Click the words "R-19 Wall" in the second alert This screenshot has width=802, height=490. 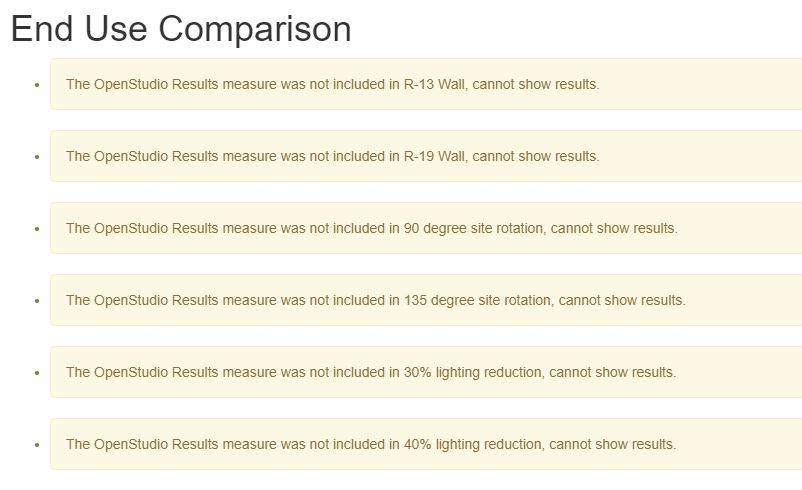point(435,156)
